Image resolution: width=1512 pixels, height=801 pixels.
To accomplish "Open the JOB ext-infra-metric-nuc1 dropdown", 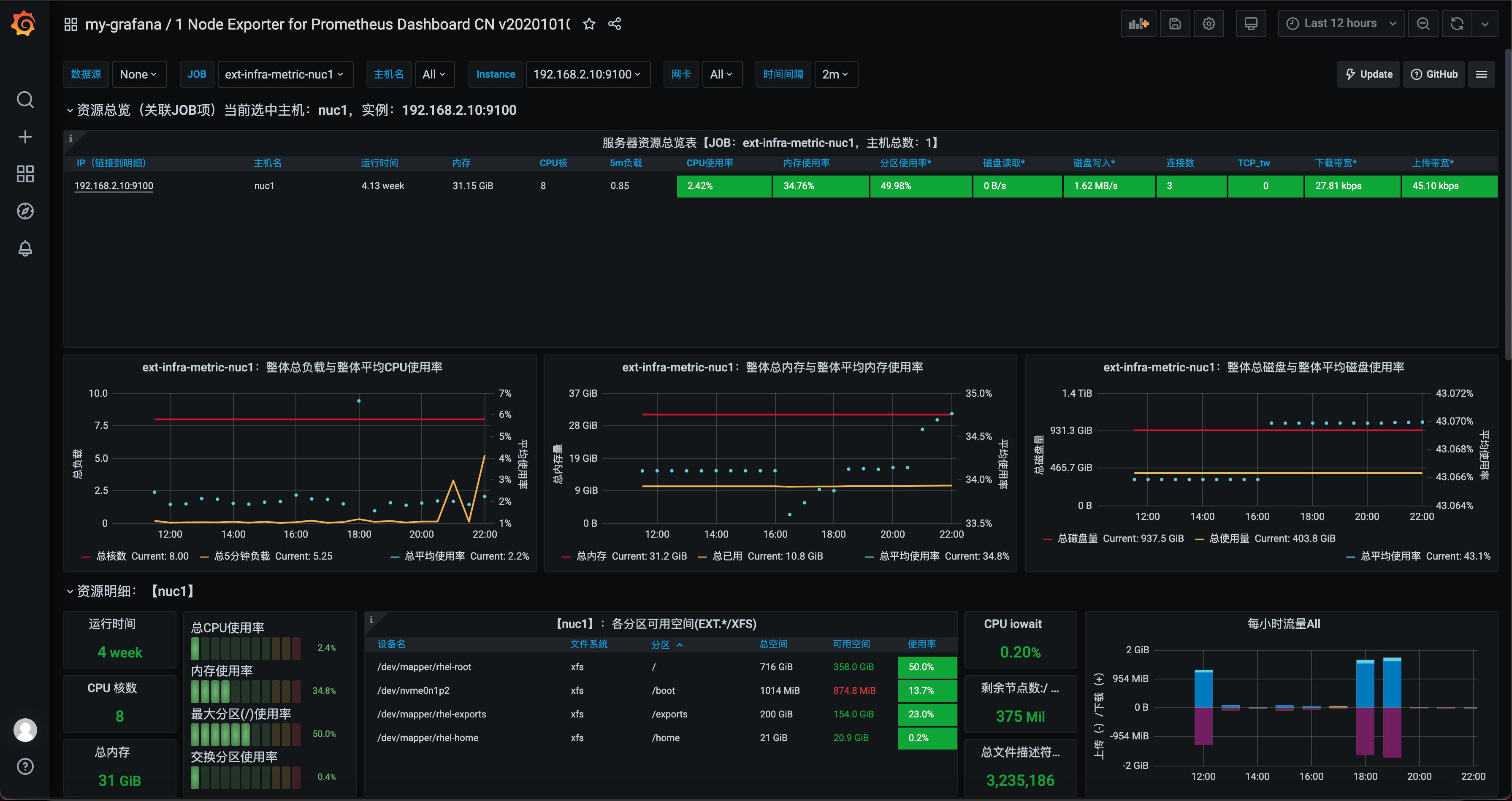I will coord(285,75).
